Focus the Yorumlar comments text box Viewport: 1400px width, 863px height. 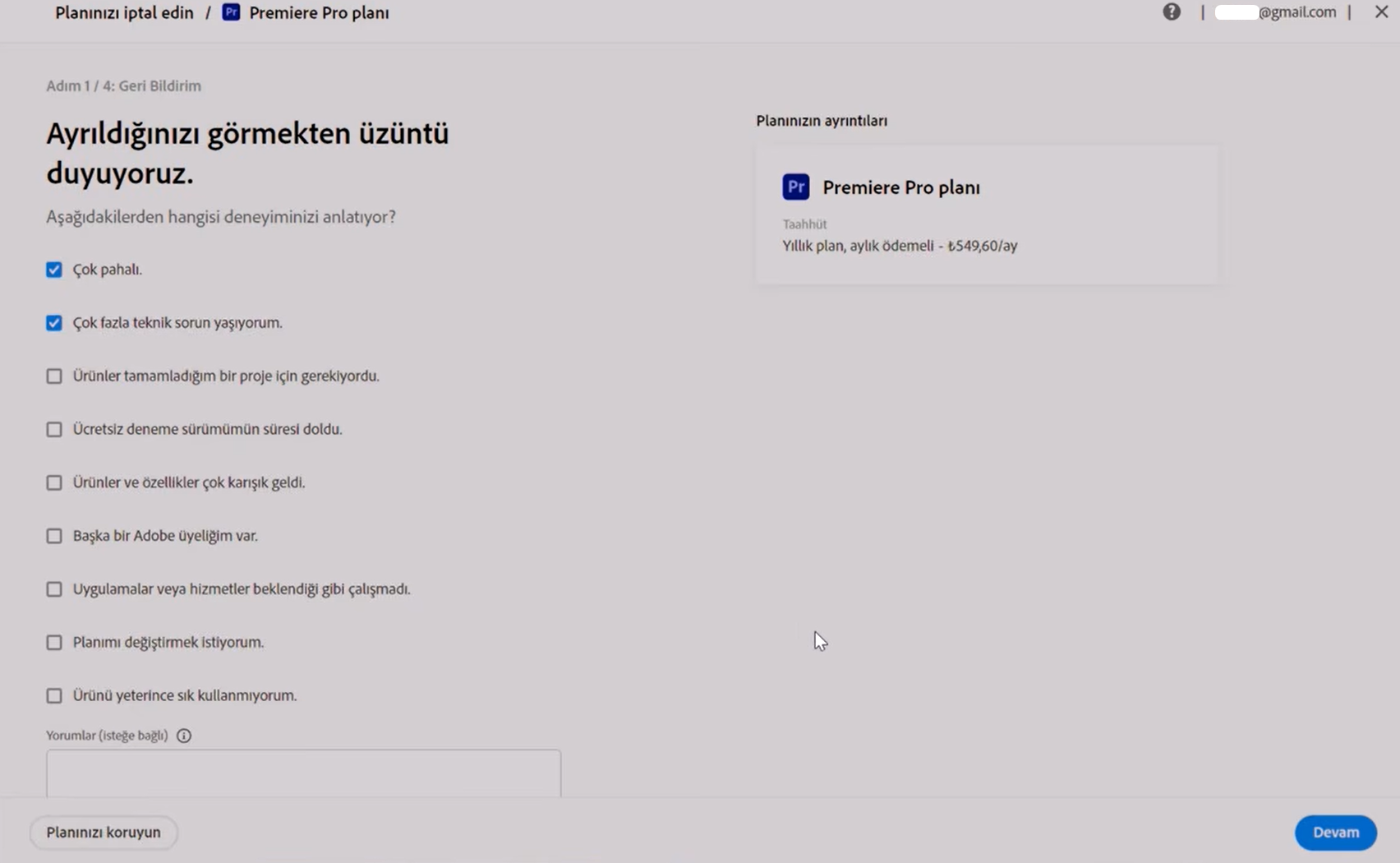(303, 773)
